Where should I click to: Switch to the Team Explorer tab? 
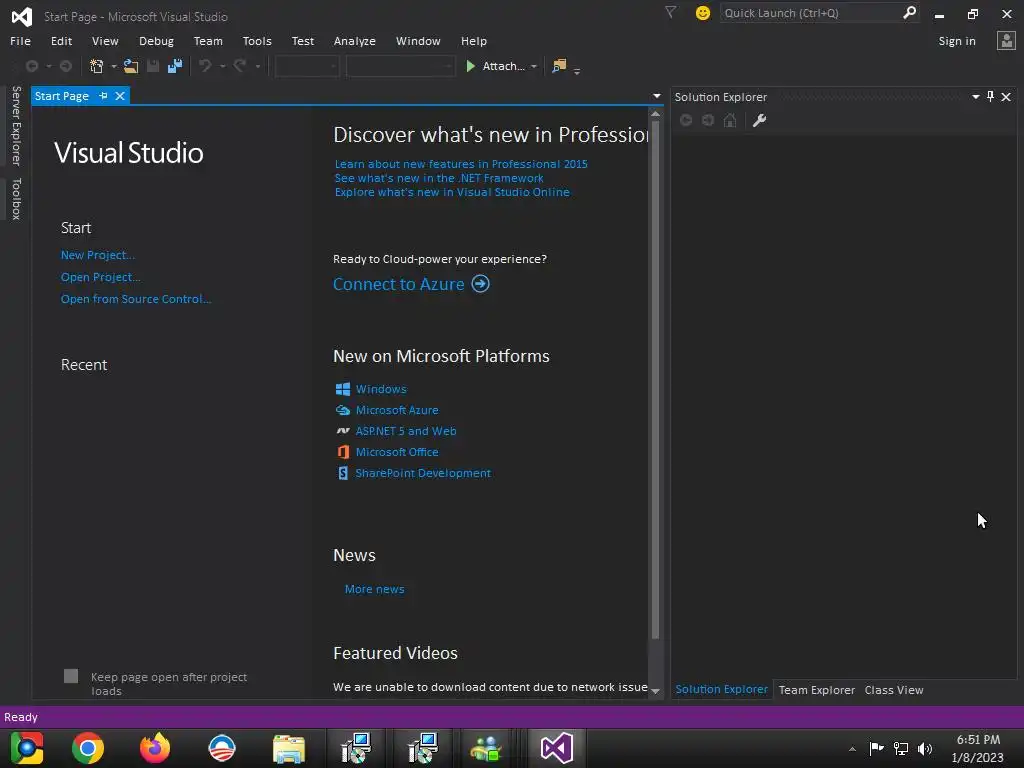click(x=816, y=690)
